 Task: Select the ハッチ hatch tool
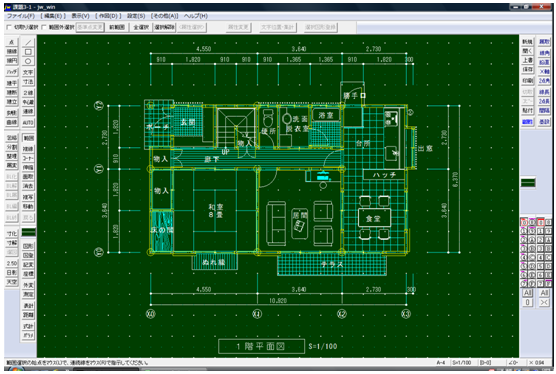click(x=12, y=72)
